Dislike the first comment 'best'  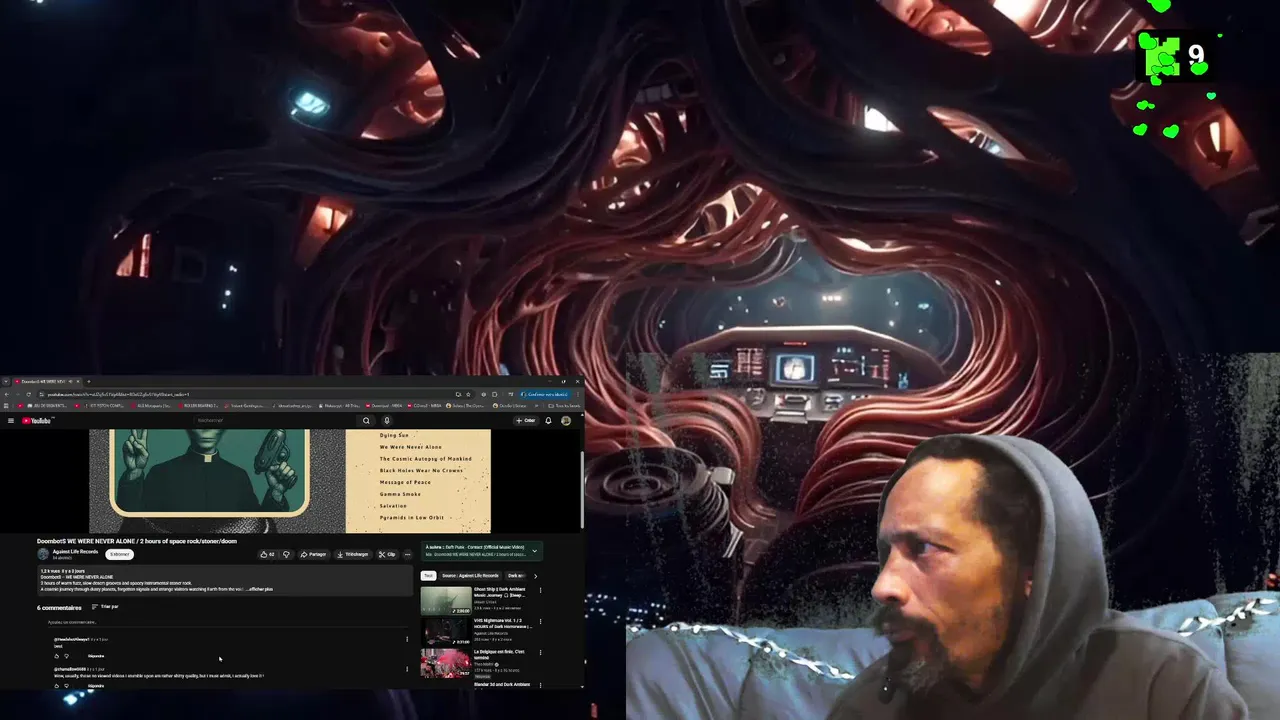tap(67, 656)
